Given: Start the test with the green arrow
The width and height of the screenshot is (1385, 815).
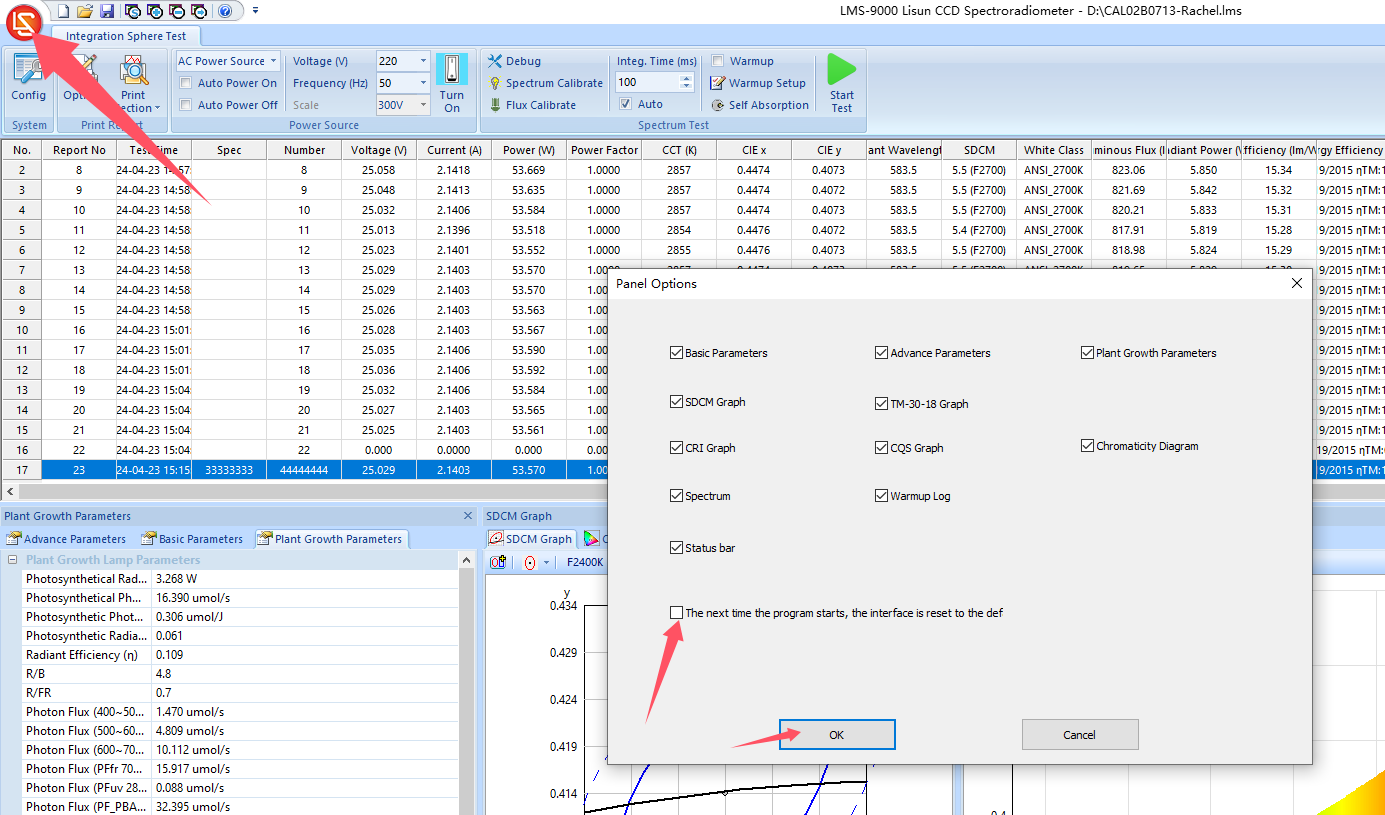Looking at the screenshot, I should click(x=841, y=82).
